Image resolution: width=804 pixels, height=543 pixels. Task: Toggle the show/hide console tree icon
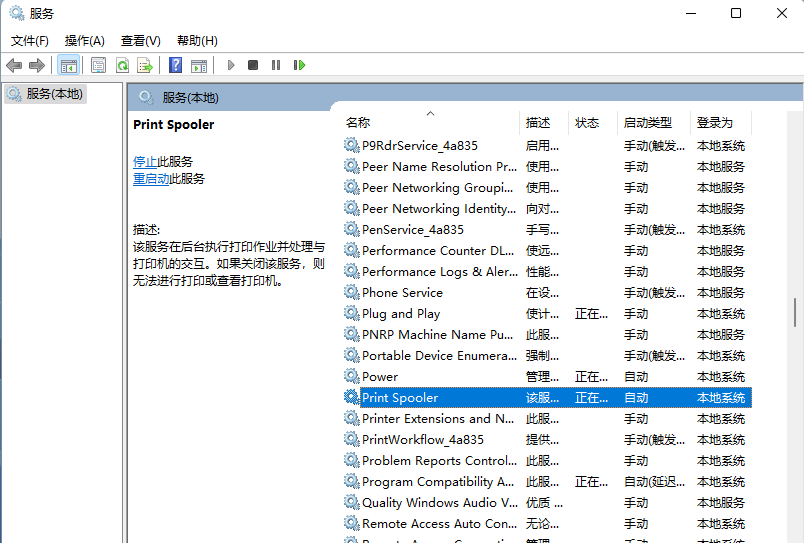(x=68, y=65)
